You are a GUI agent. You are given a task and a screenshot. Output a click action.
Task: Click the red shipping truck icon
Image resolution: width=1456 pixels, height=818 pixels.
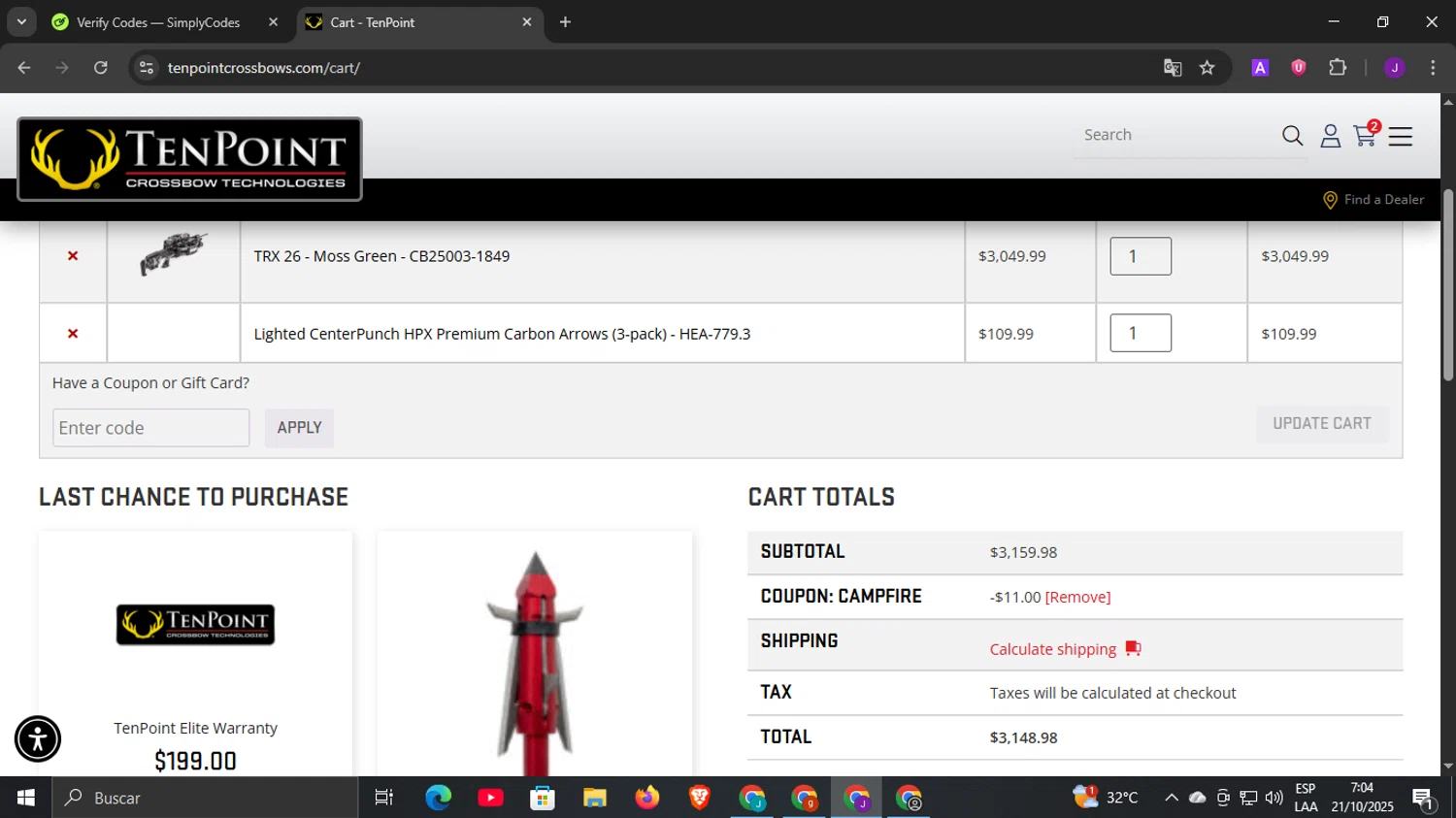1133,648
